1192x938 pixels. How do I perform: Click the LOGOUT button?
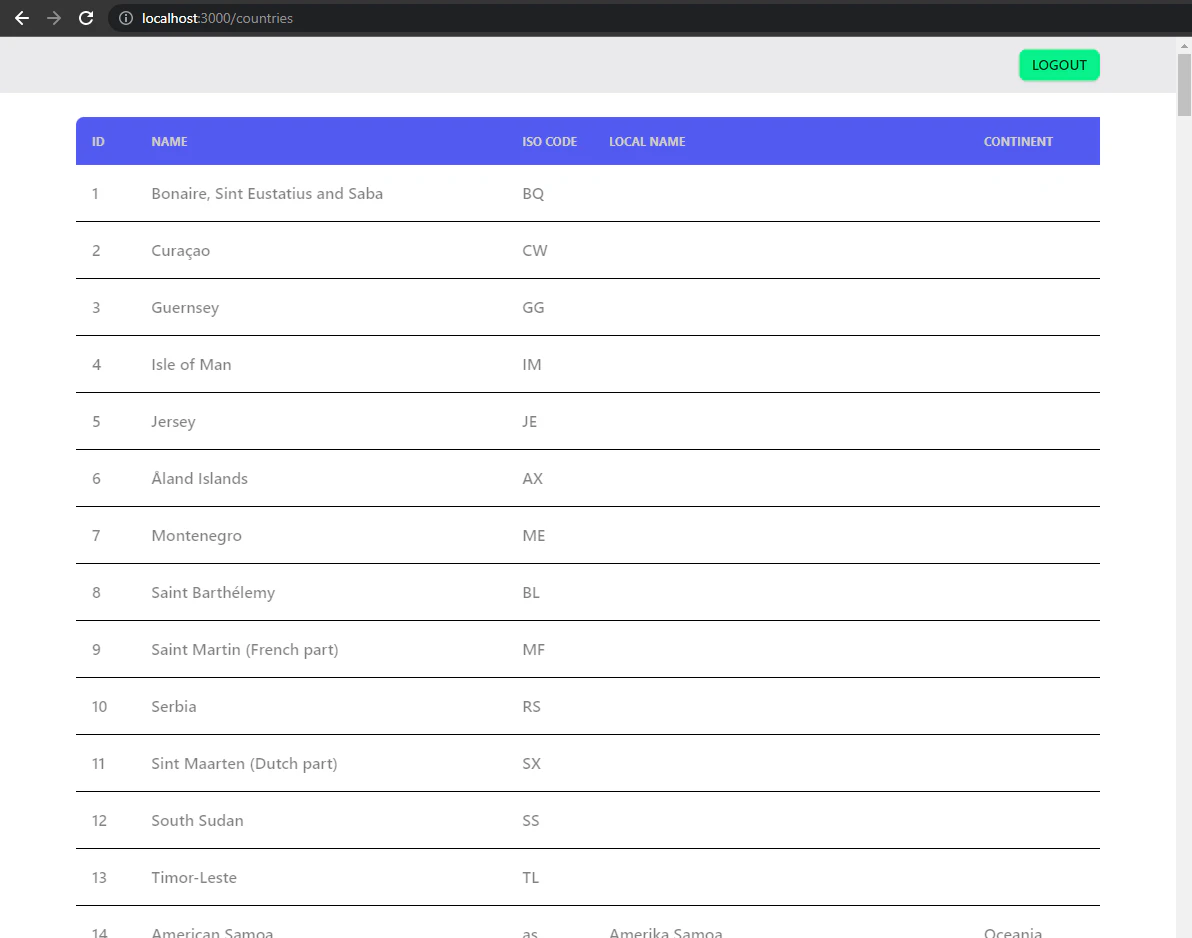click(1059, 64)
